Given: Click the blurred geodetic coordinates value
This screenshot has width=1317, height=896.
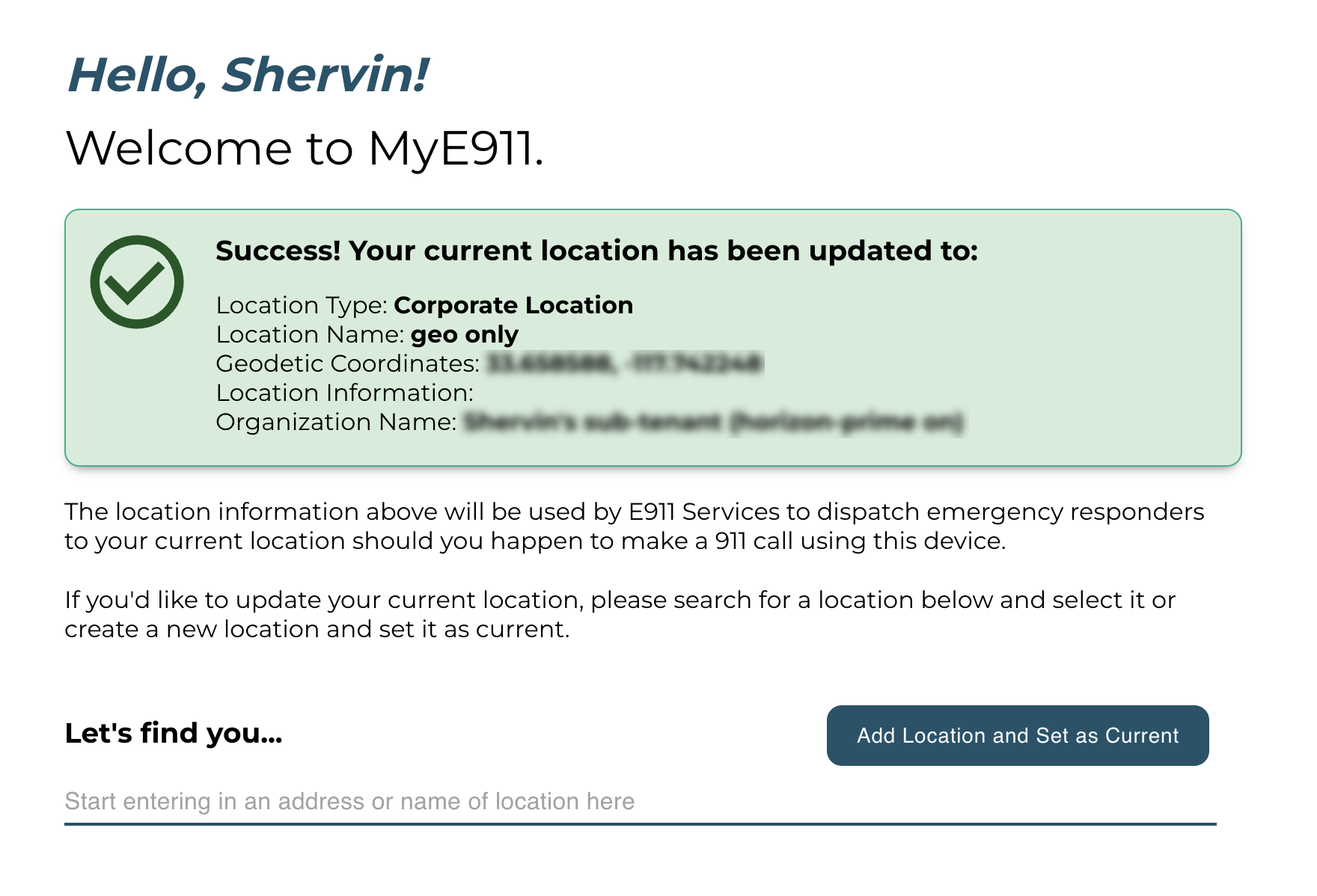Looking at the screenshot, I should (x=625, y=363).
